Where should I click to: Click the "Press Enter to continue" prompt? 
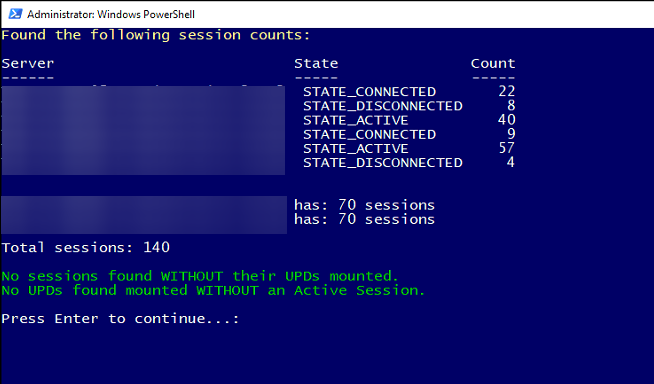pyautogui.click(x=121, y=319)
